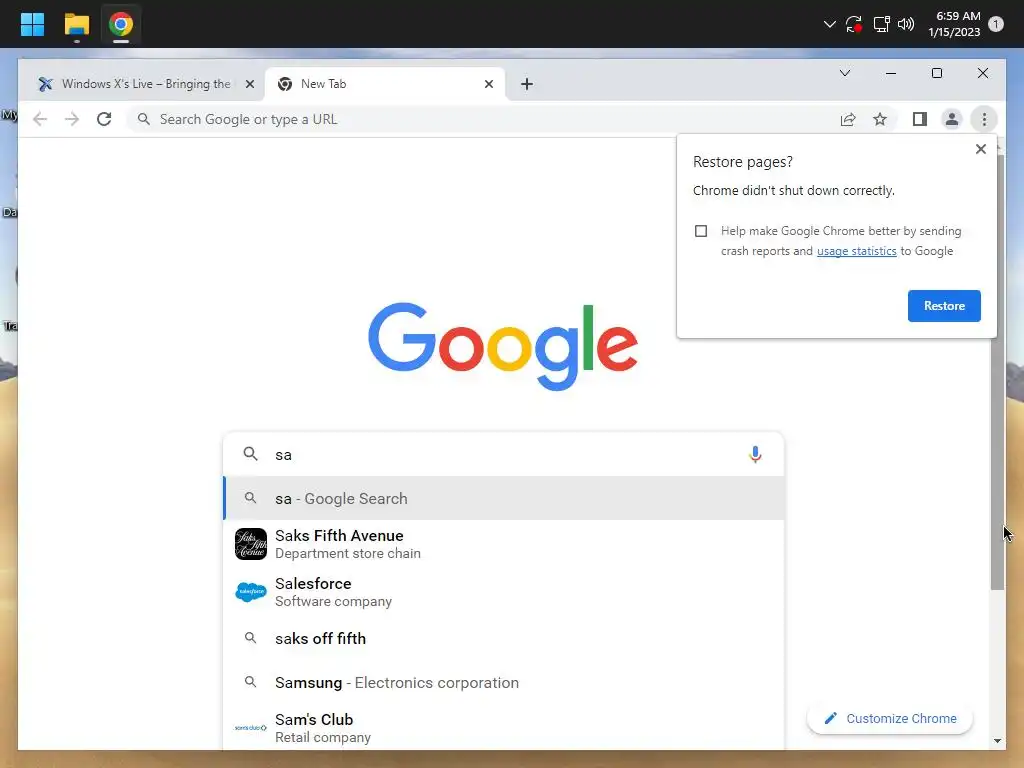Open the Chrome profile avatar
This screenshot has width=1024, height=768.
click(x=952, y=119)
